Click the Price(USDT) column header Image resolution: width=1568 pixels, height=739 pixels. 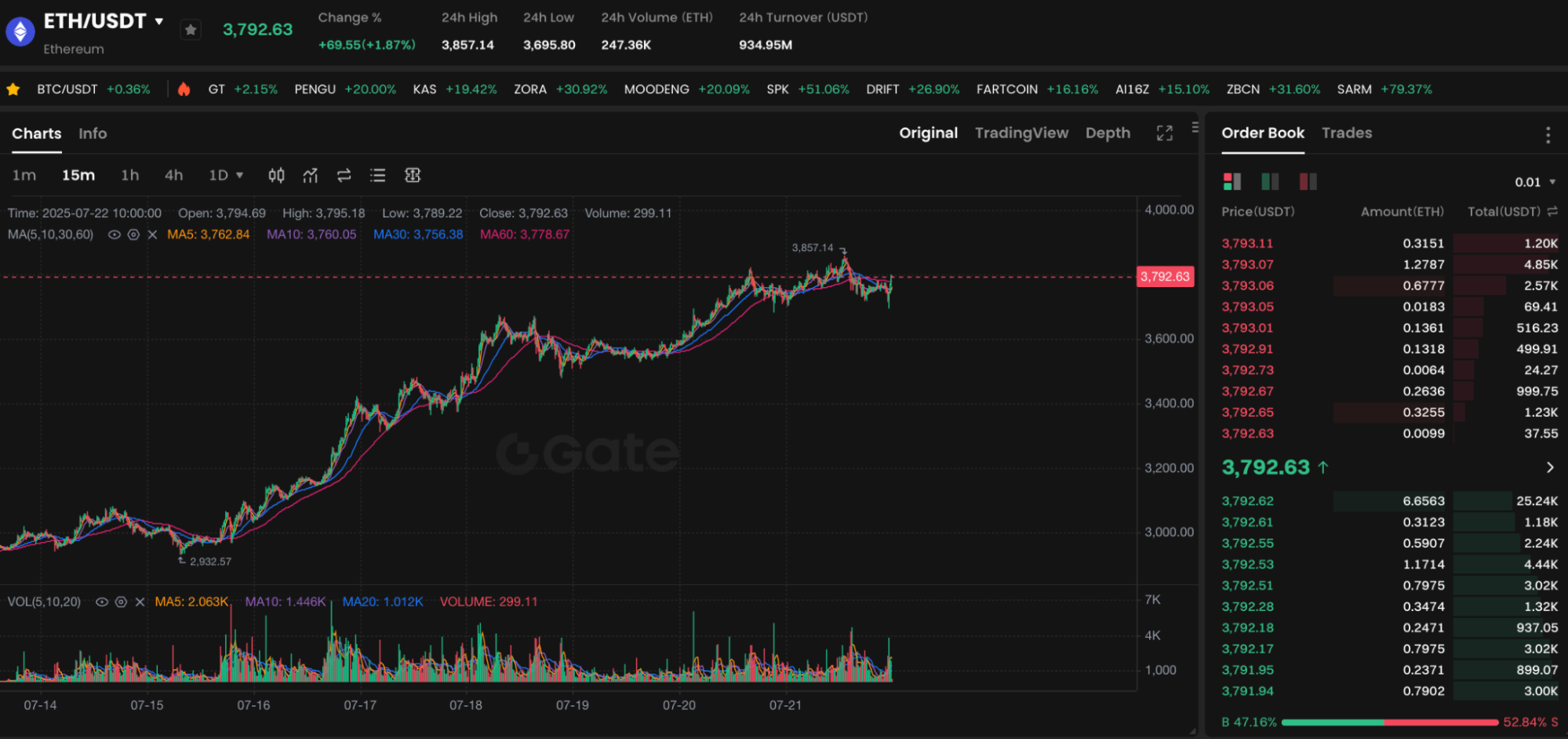tap(1258, 212)
